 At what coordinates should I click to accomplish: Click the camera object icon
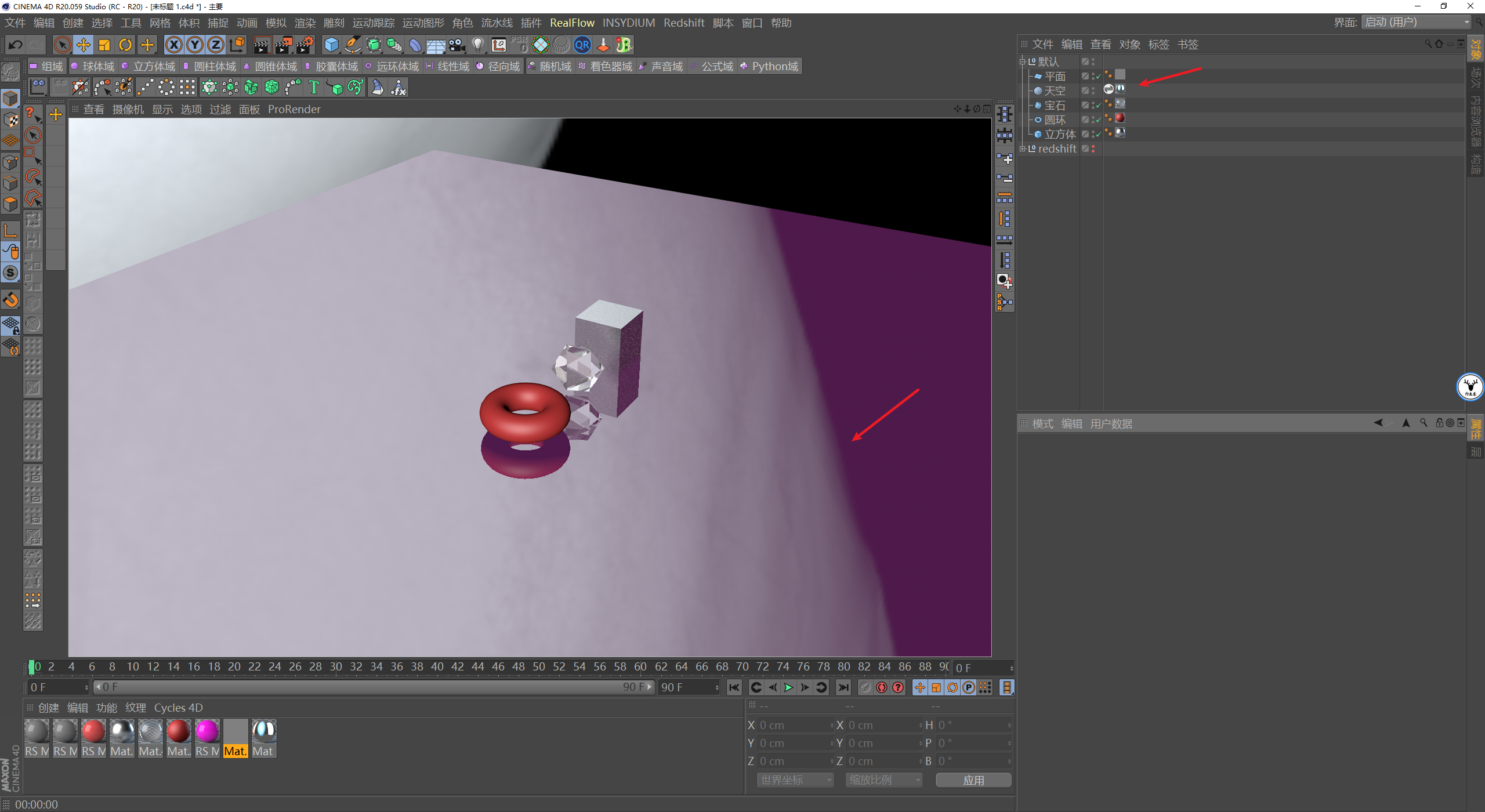pyautogui.click(x=457, y=45)
